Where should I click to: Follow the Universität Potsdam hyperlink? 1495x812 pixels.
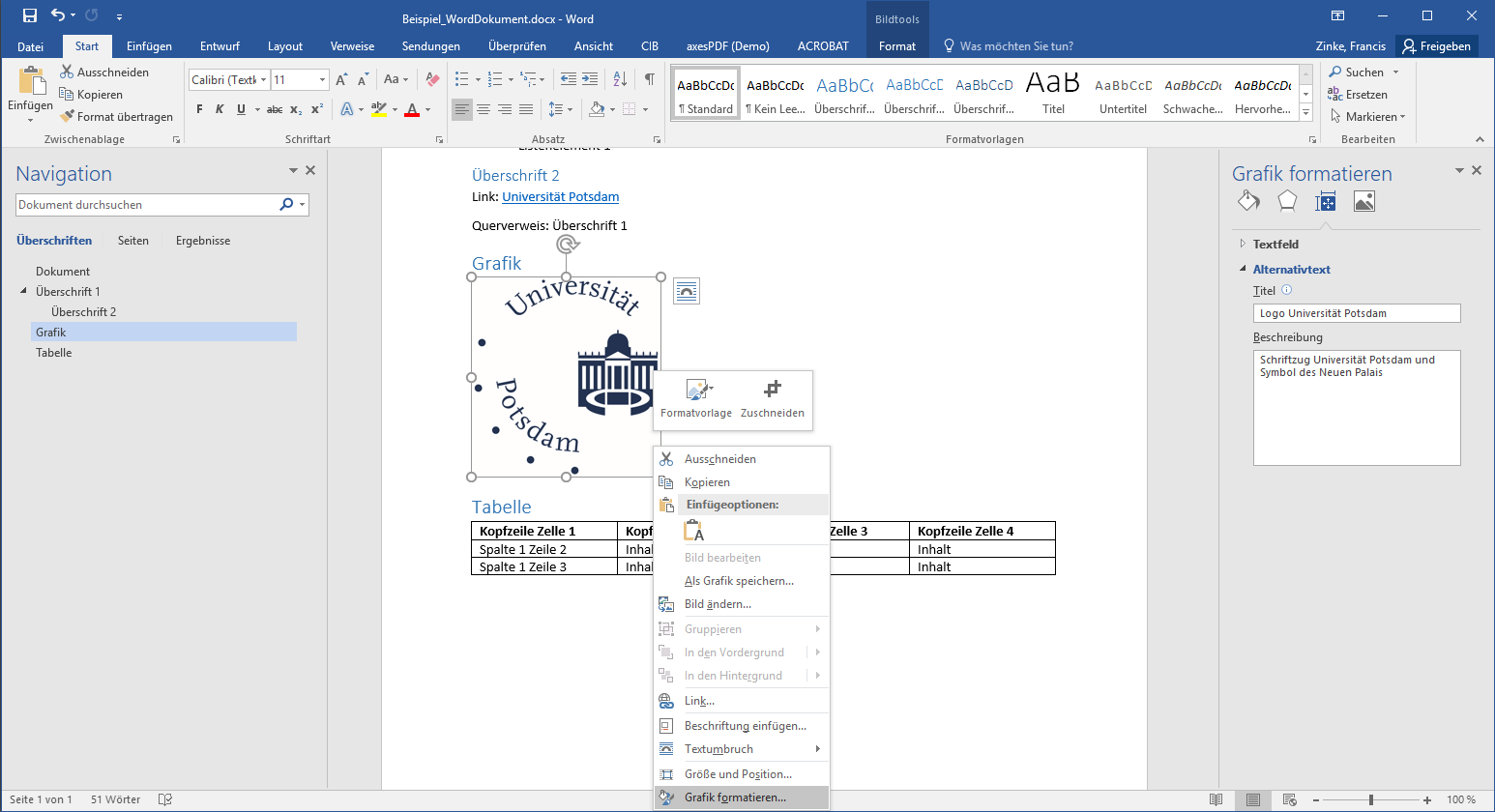(x=560, y=197)
